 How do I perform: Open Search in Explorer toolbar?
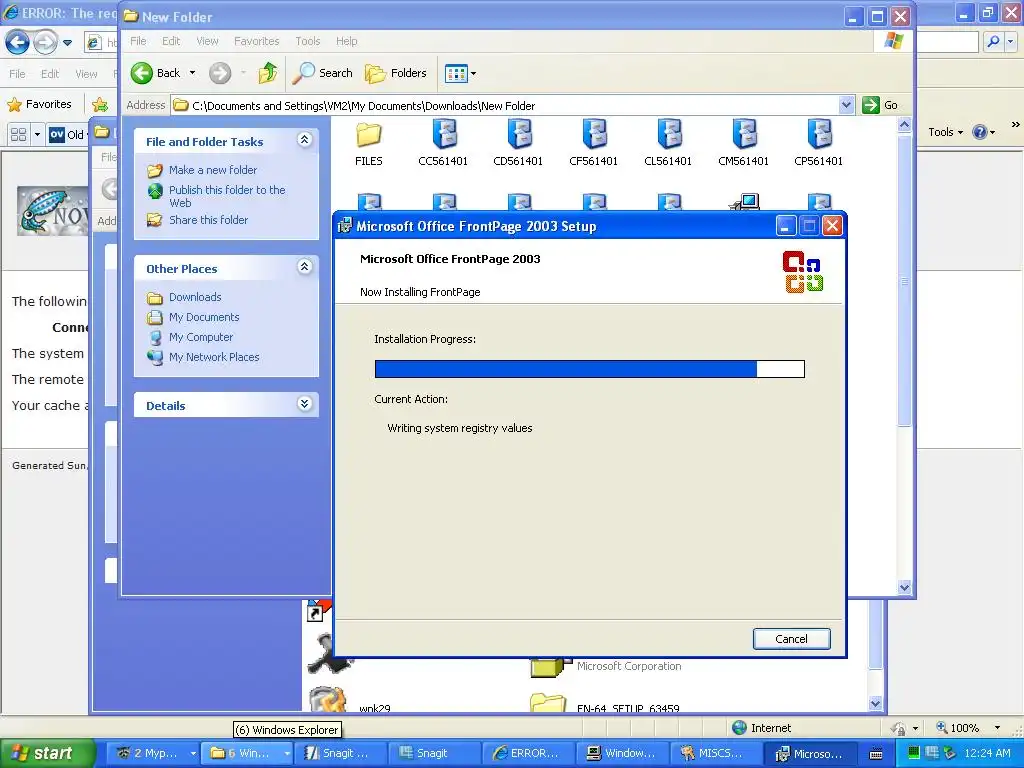pyautogui.click(x=322, y=73)
